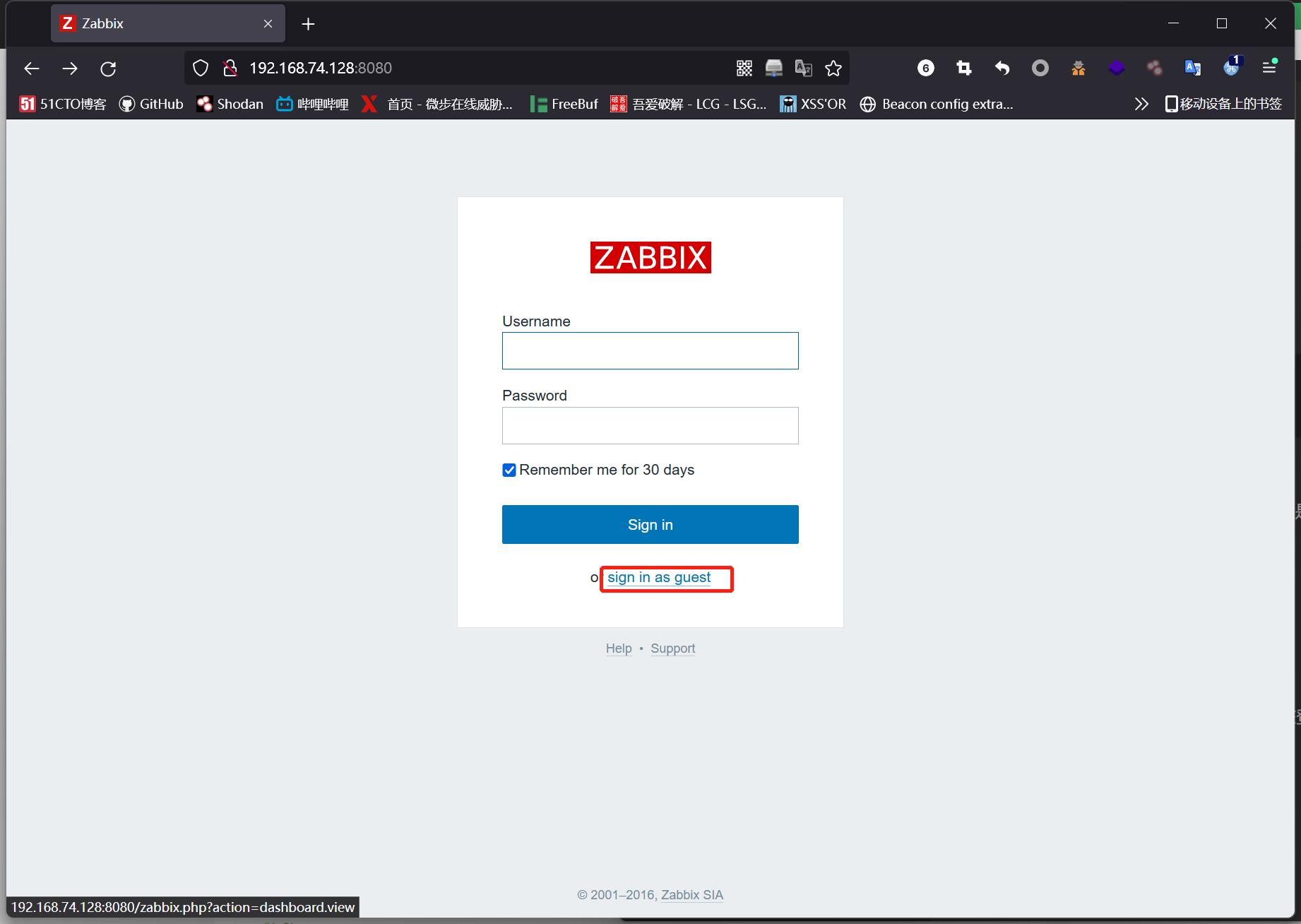Open the XSS'OR bookmark

click(813, 104)
